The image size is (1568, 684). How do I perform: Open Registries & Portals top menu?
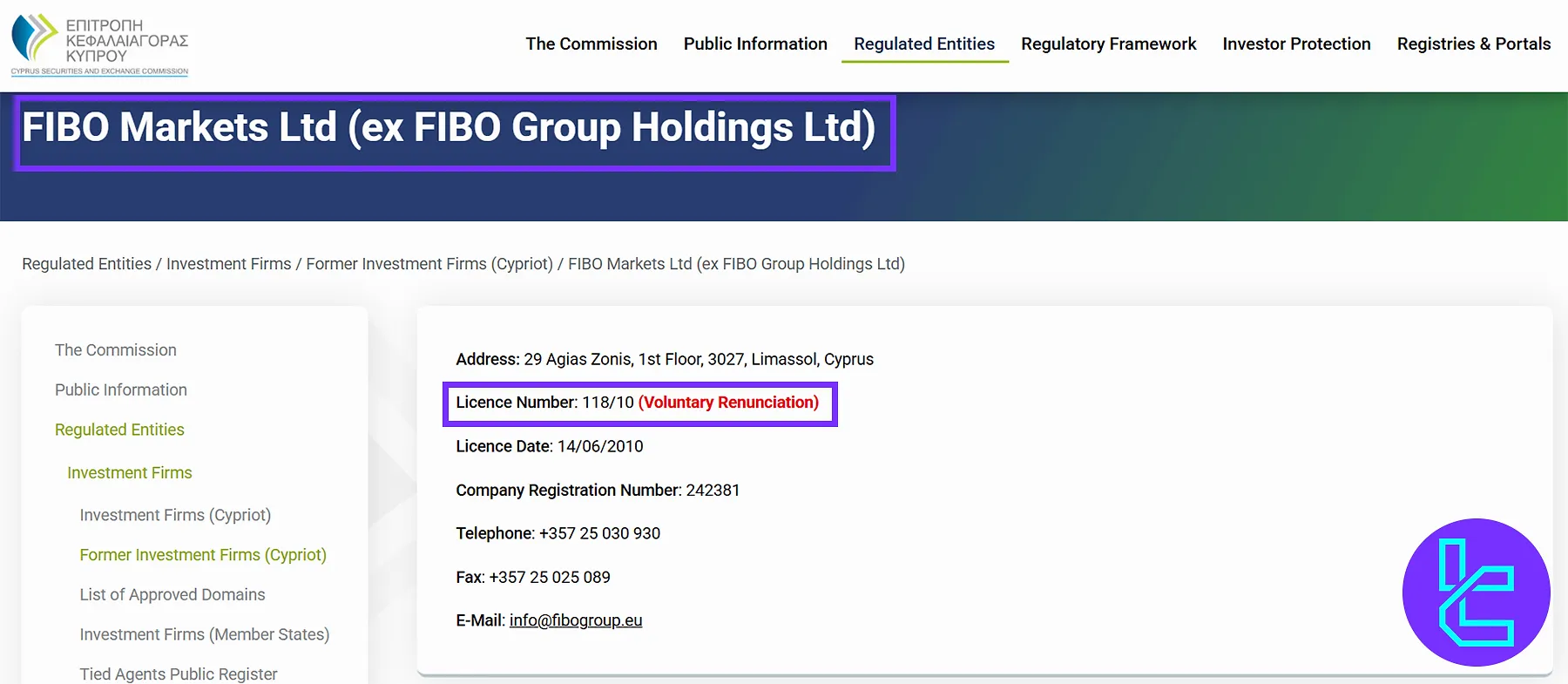point(1474,44)
